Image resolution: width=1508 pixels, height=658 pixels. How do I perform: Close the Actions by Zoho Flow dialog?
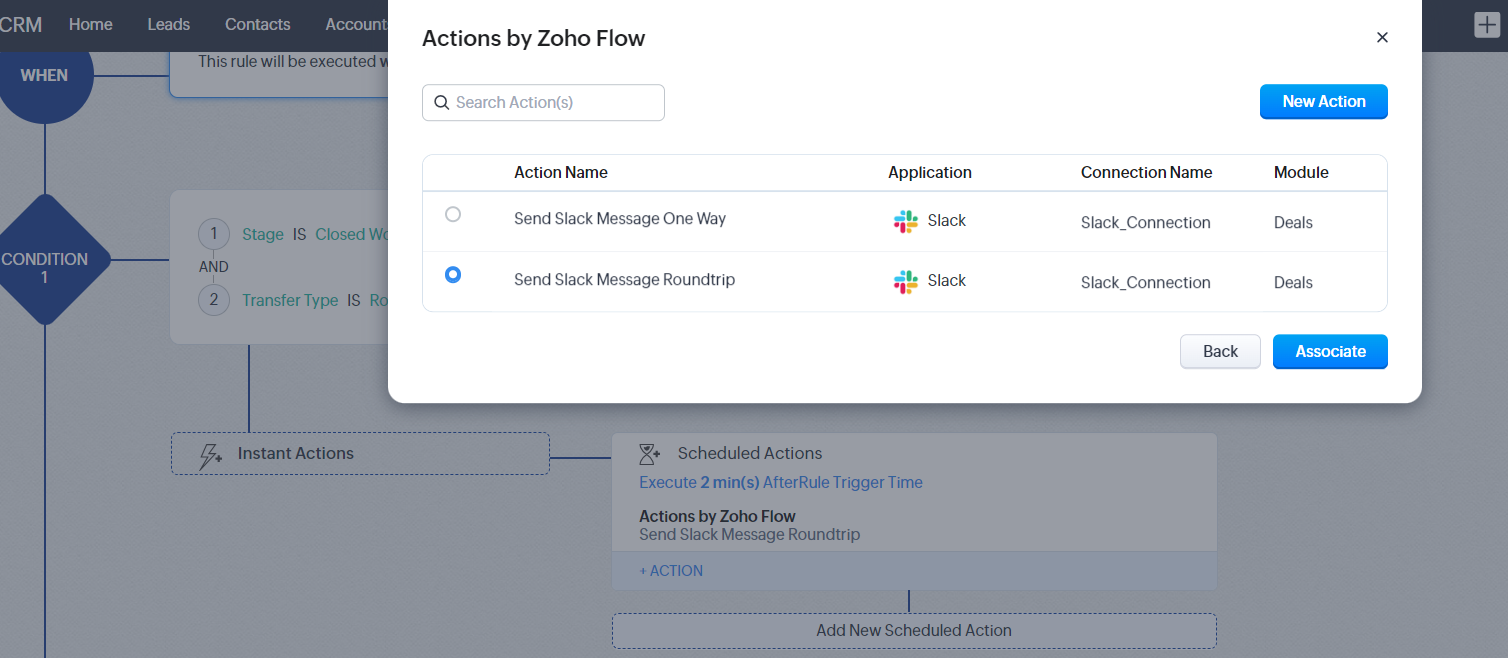1382,38
